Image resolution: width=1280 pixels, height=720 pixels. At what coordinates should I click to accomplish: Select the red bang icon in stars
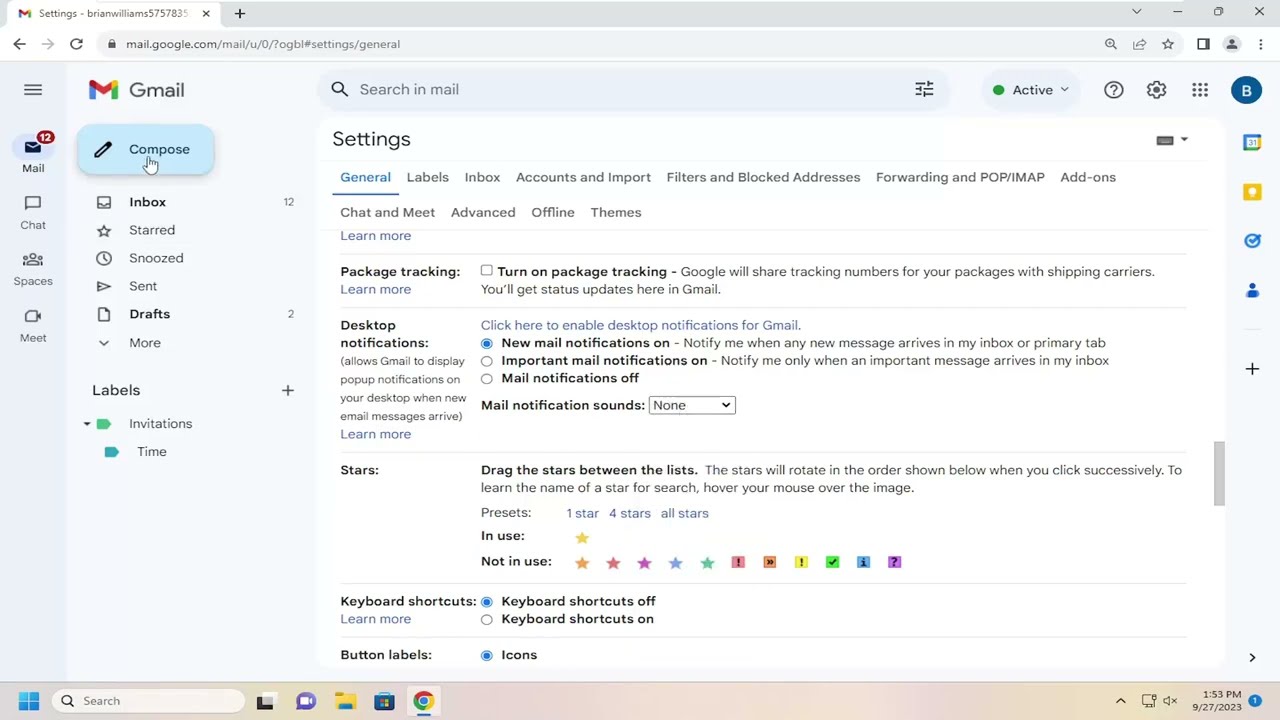[738, 562]
